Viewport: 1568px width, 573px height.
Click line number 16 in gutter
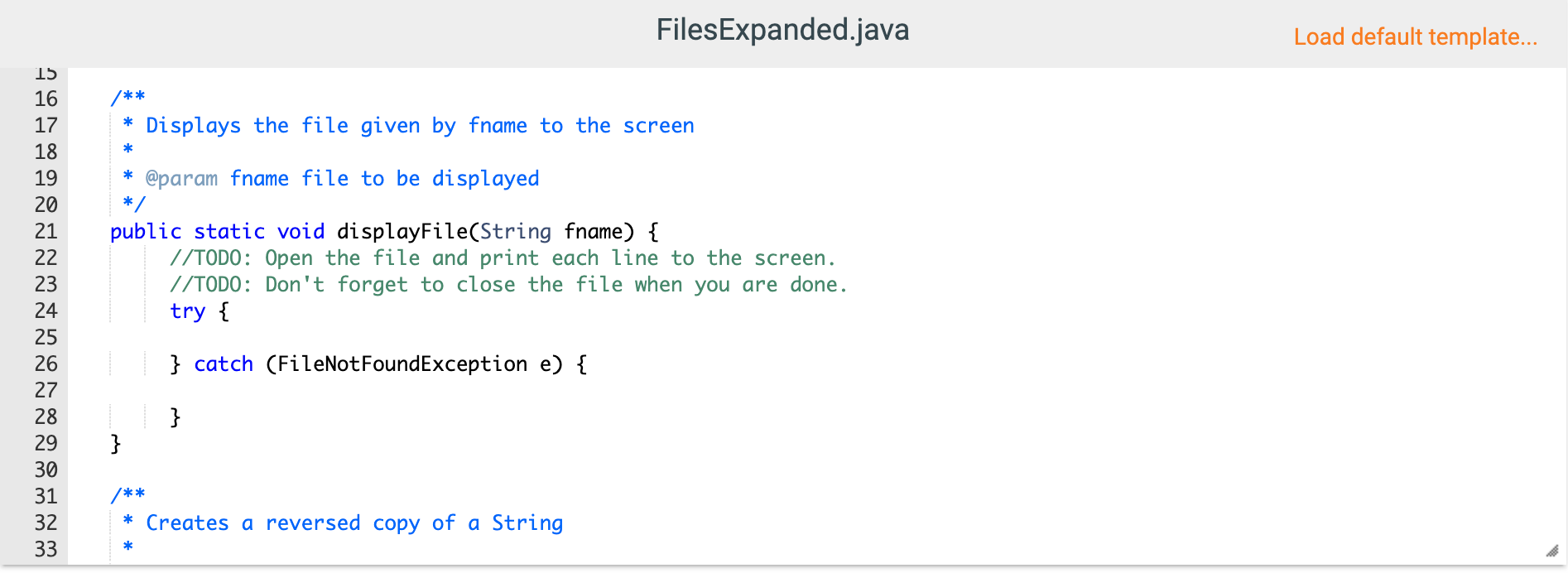click(46, 99)
